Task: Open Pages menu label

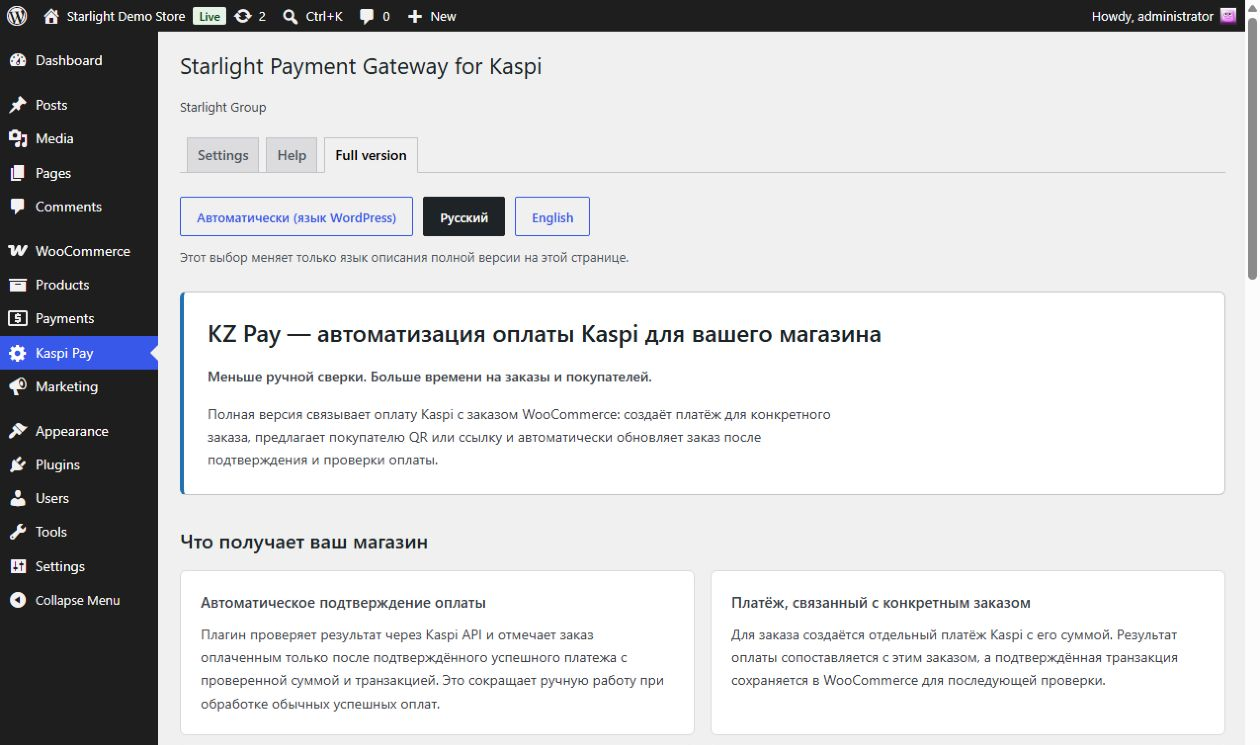Action: point(53,173)
